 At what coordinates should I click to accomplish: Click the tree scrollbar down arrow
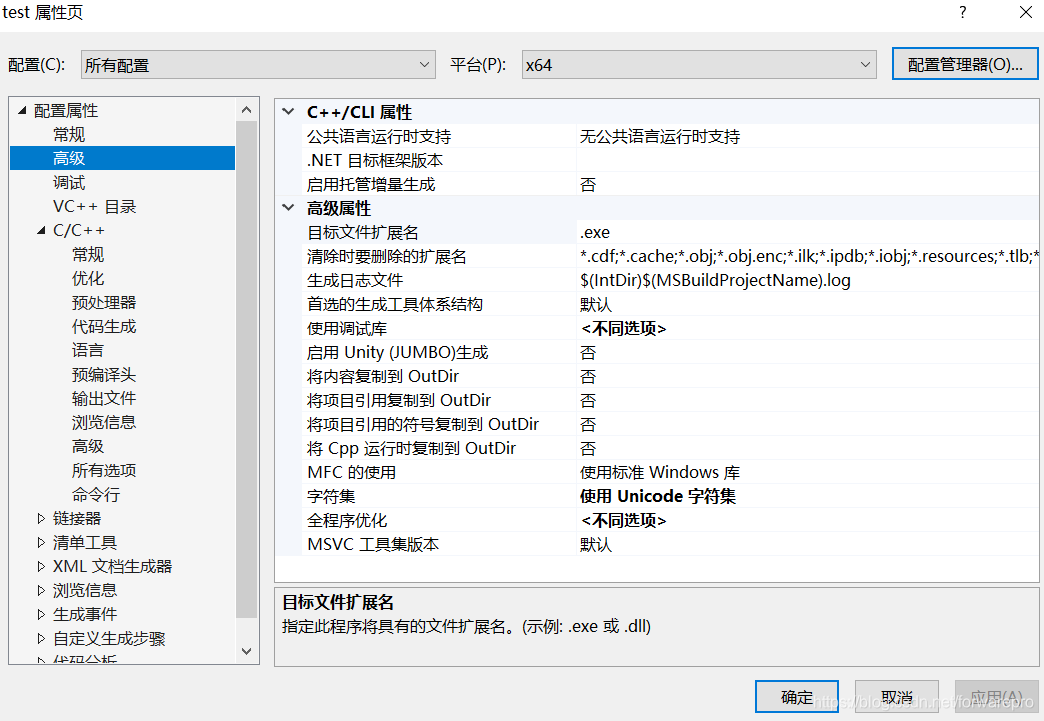point(246,650)
